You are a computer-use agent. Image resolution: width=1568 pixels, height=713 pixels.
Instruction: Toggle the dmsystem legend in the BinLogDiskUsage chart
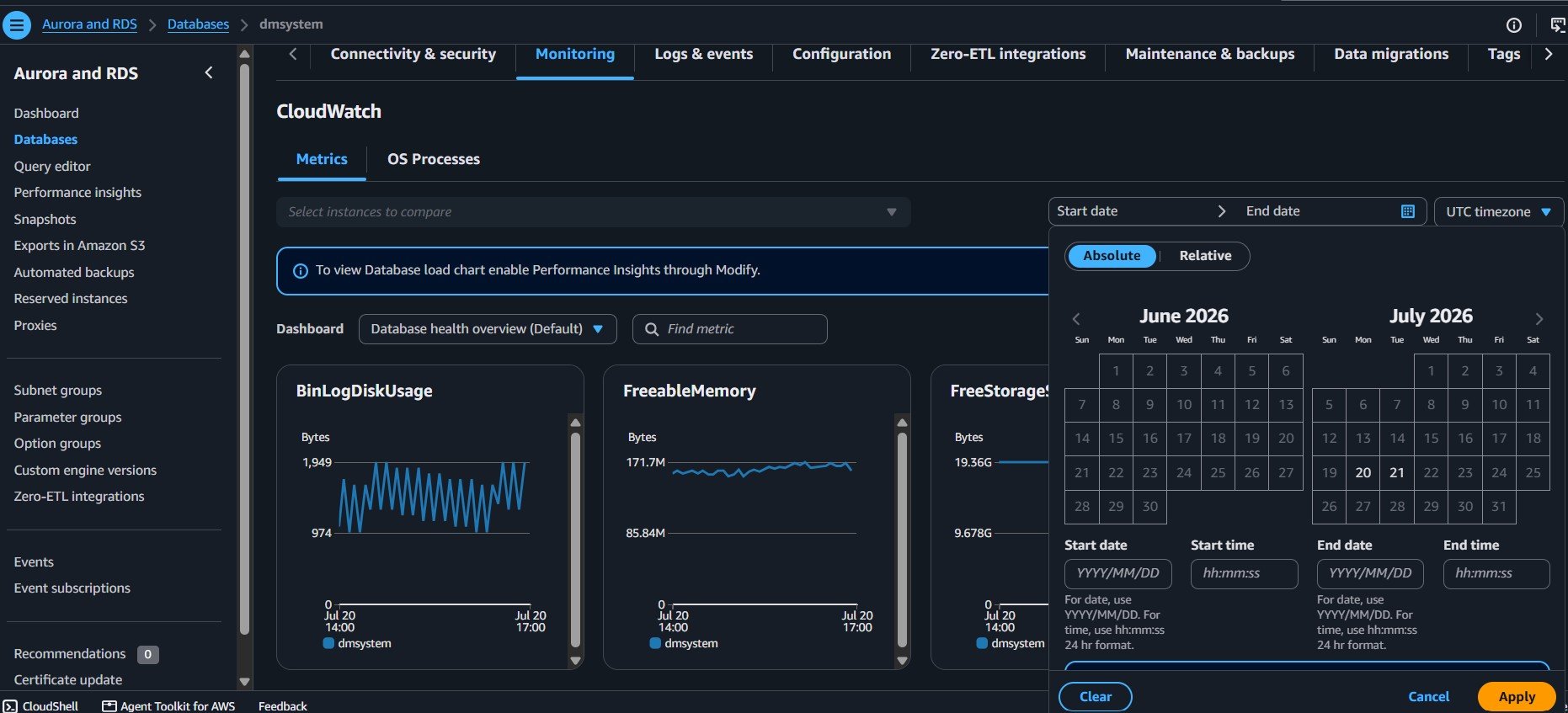point(357,643)
